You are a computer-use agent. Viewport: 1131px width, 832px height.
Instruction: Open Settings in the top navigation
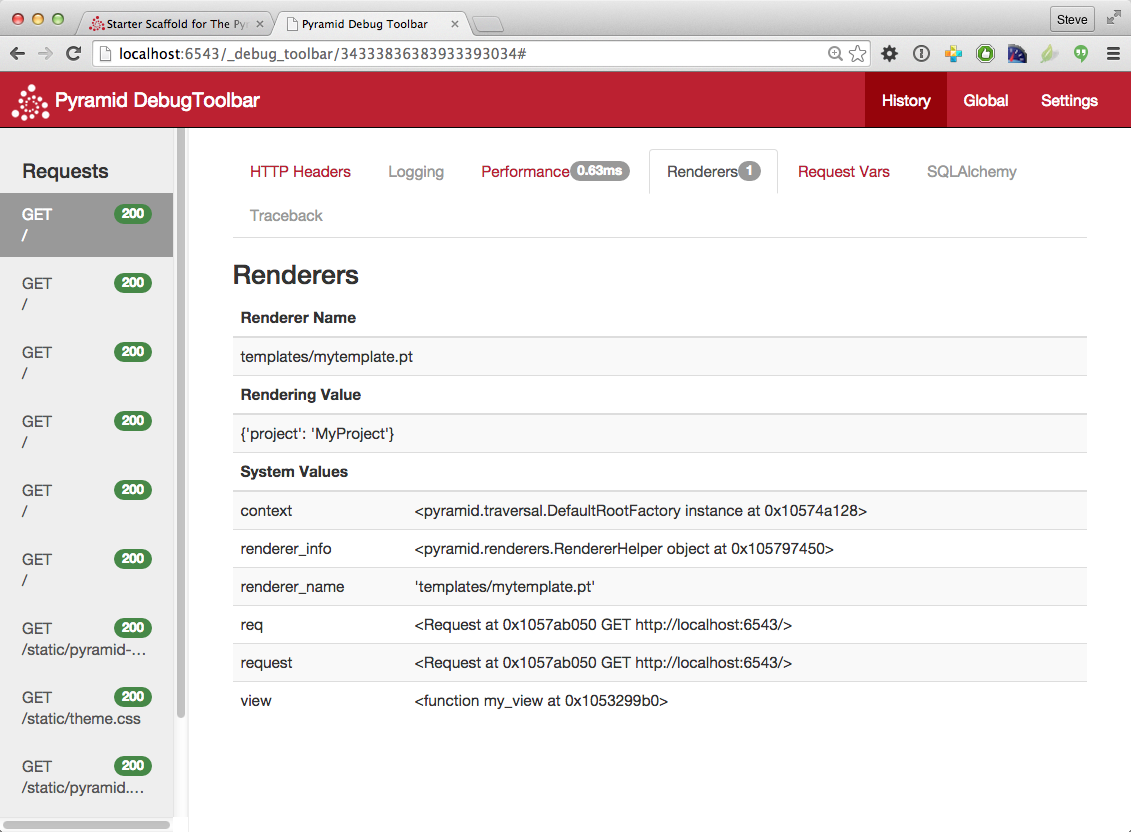pyautogui.click(x=1069, y=100)
